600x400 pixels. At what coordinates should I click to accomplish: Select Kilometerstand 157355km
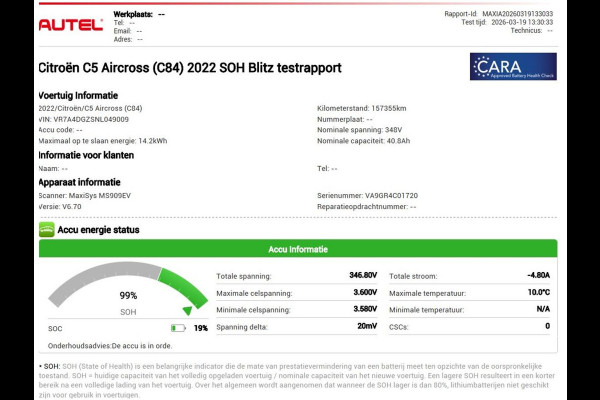click(362, 108)
